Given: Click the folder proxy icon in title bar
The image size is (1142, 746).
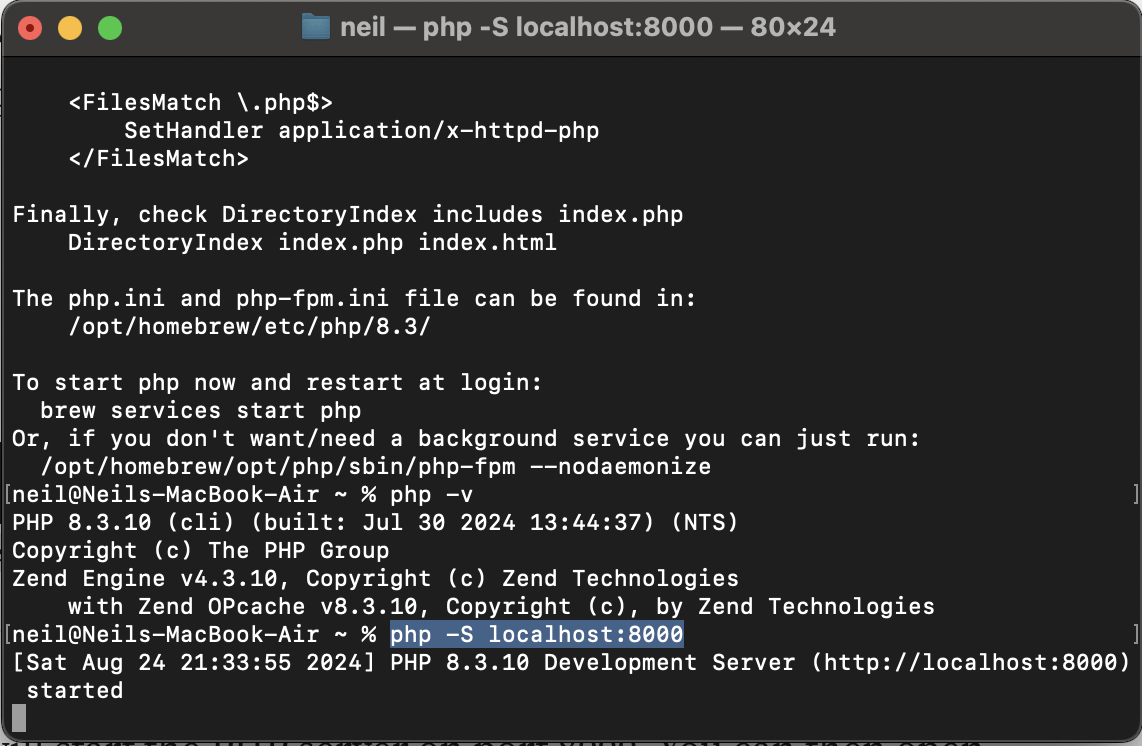Looking at the screenshot, I should (x=316, y=27).
